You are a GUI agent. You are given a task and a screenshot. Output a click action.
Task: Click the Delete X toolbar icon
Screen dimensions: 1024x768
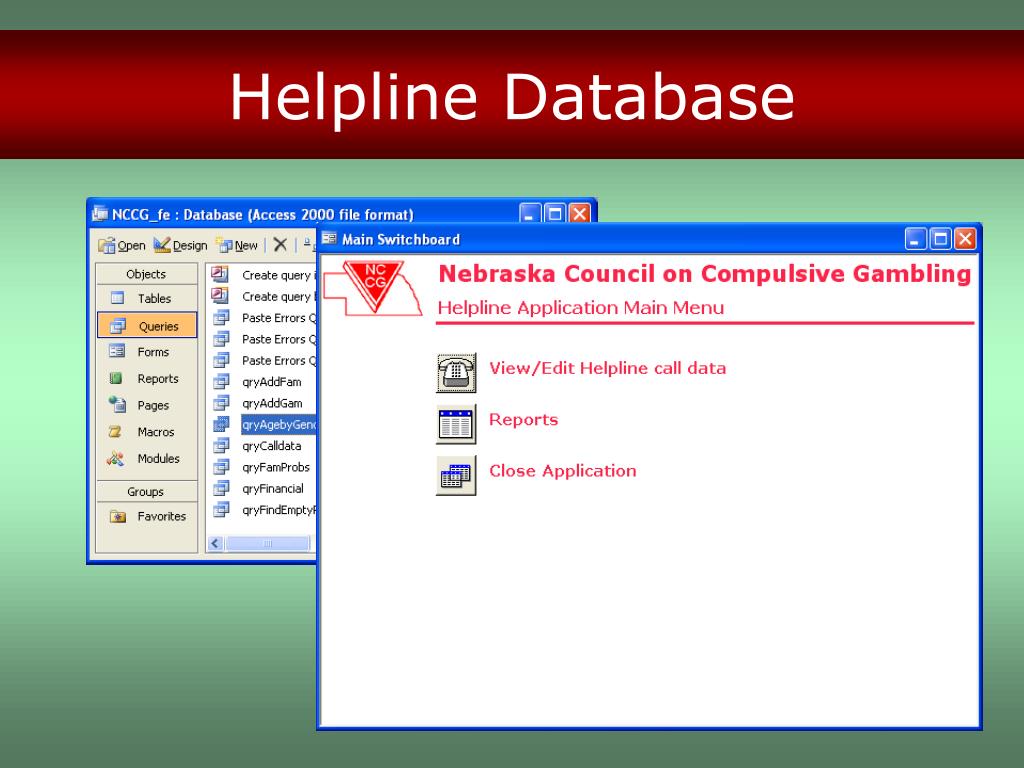(x=280, y=245)
